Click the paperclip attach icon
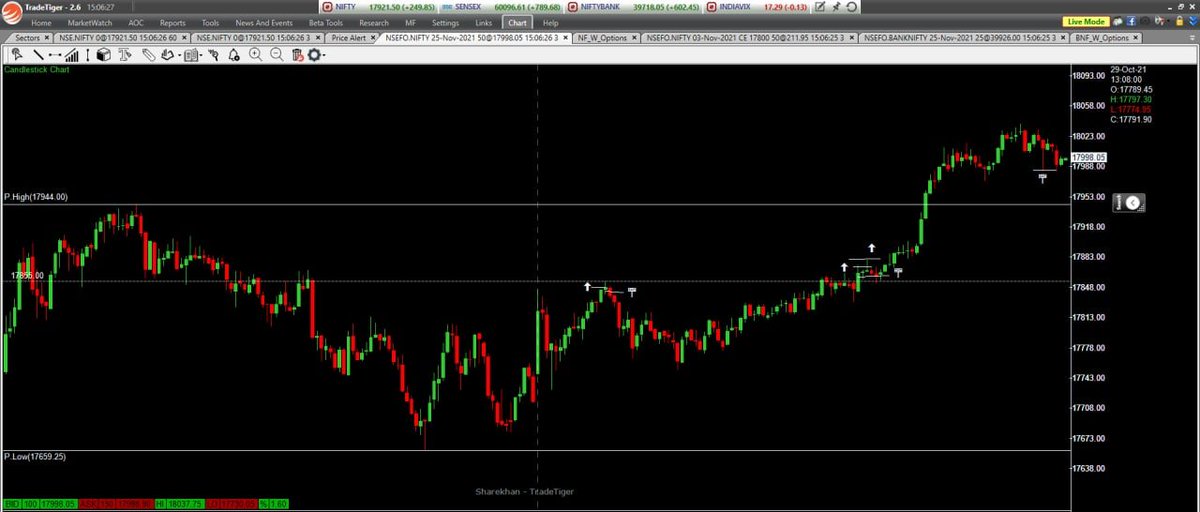Screen dimensions: 1200x512 (149, 55)
